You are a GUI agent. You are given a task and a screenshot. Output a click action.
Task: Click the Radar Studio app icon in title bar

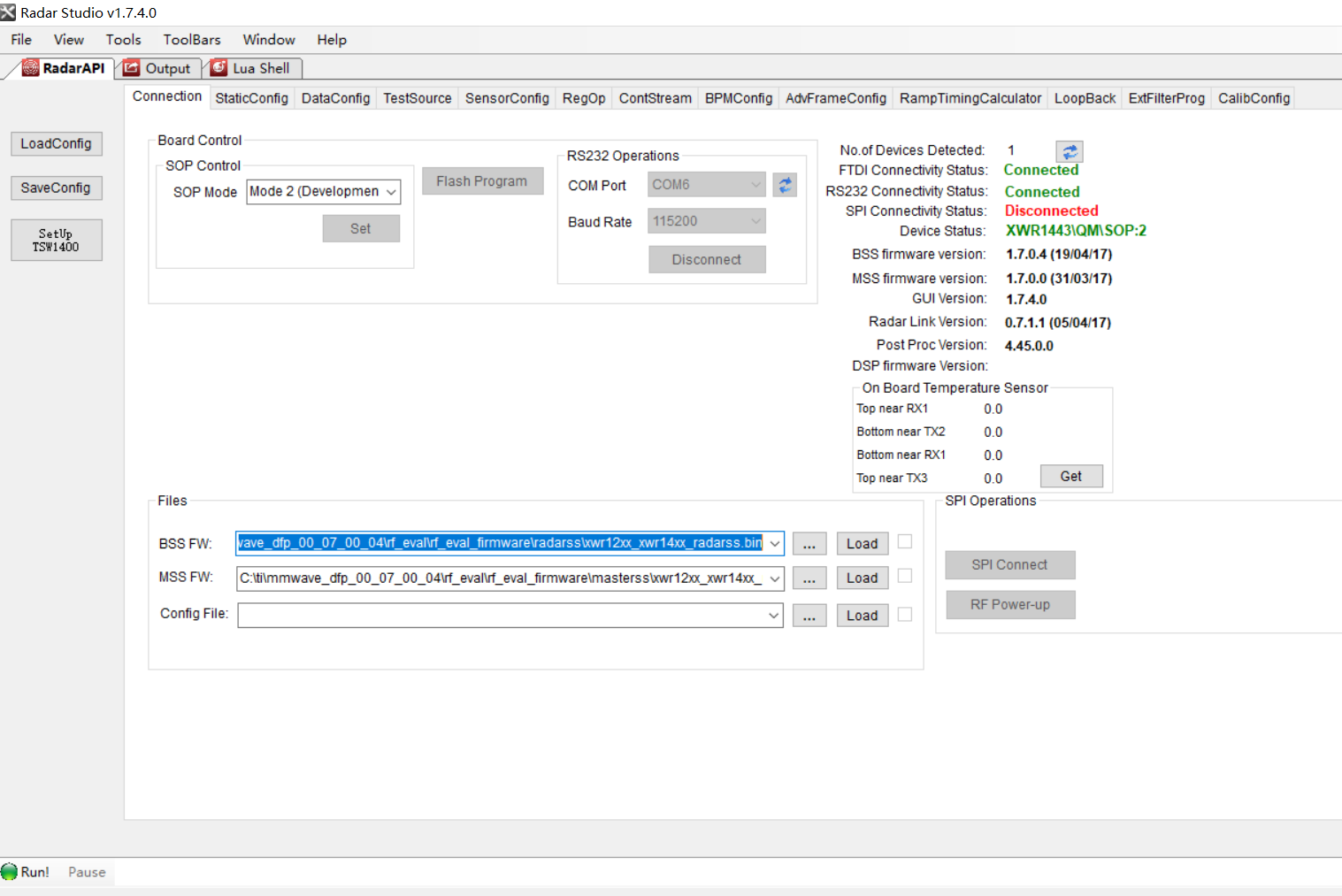coord(8,12)
